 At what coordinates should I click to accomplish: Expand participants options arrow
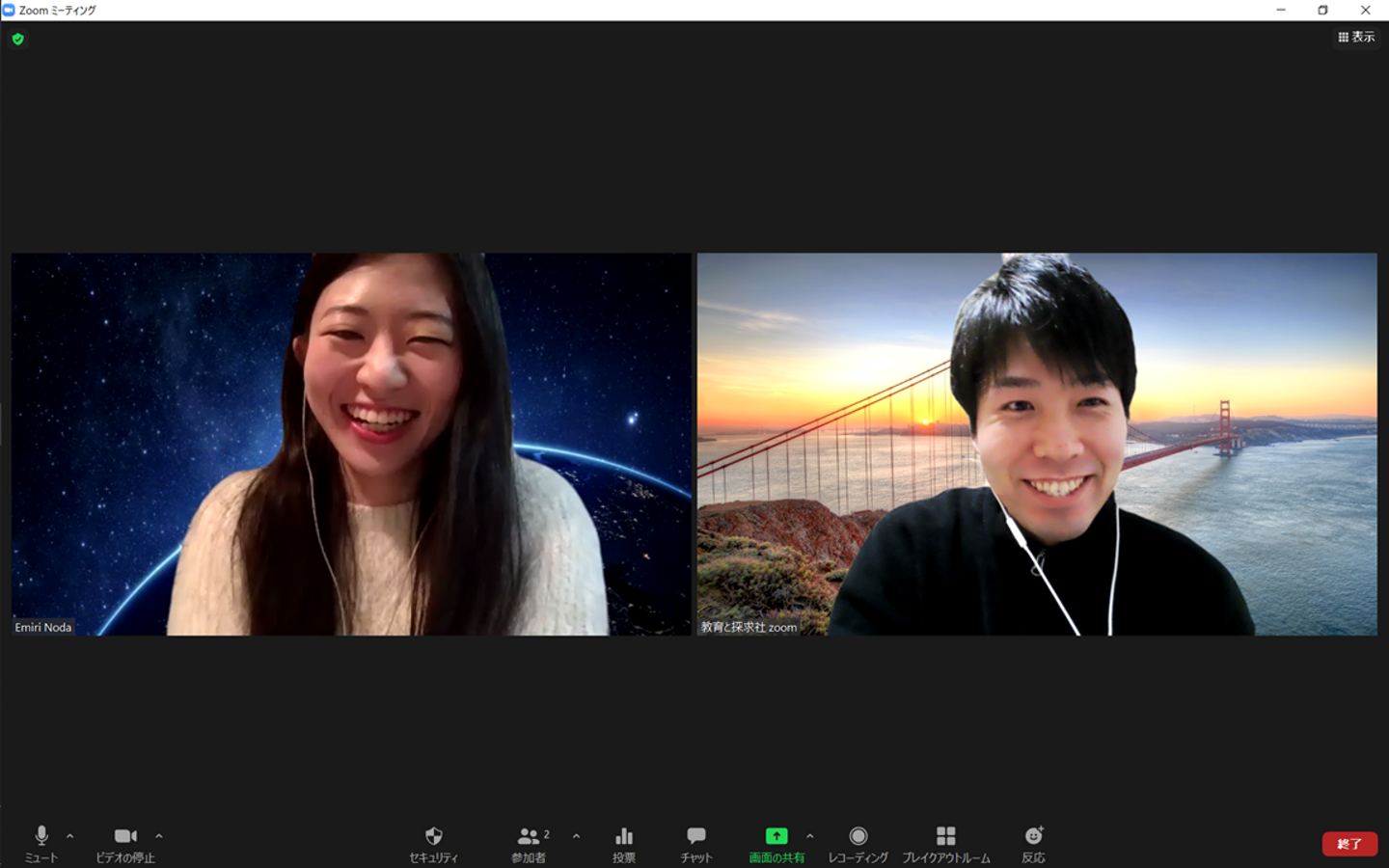[x=576, y=836]
